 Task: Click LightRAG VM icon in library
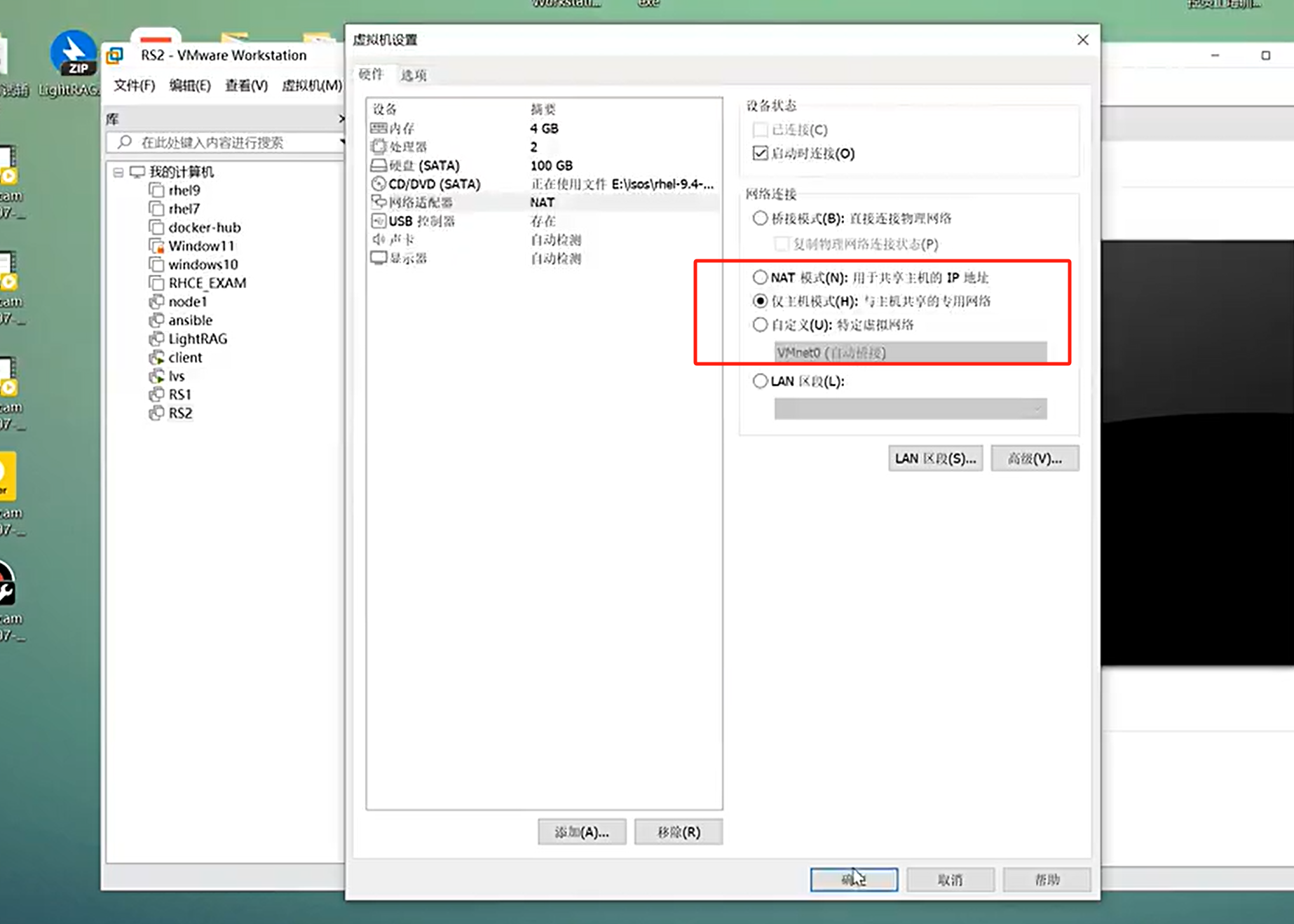[x=156, y=339]
